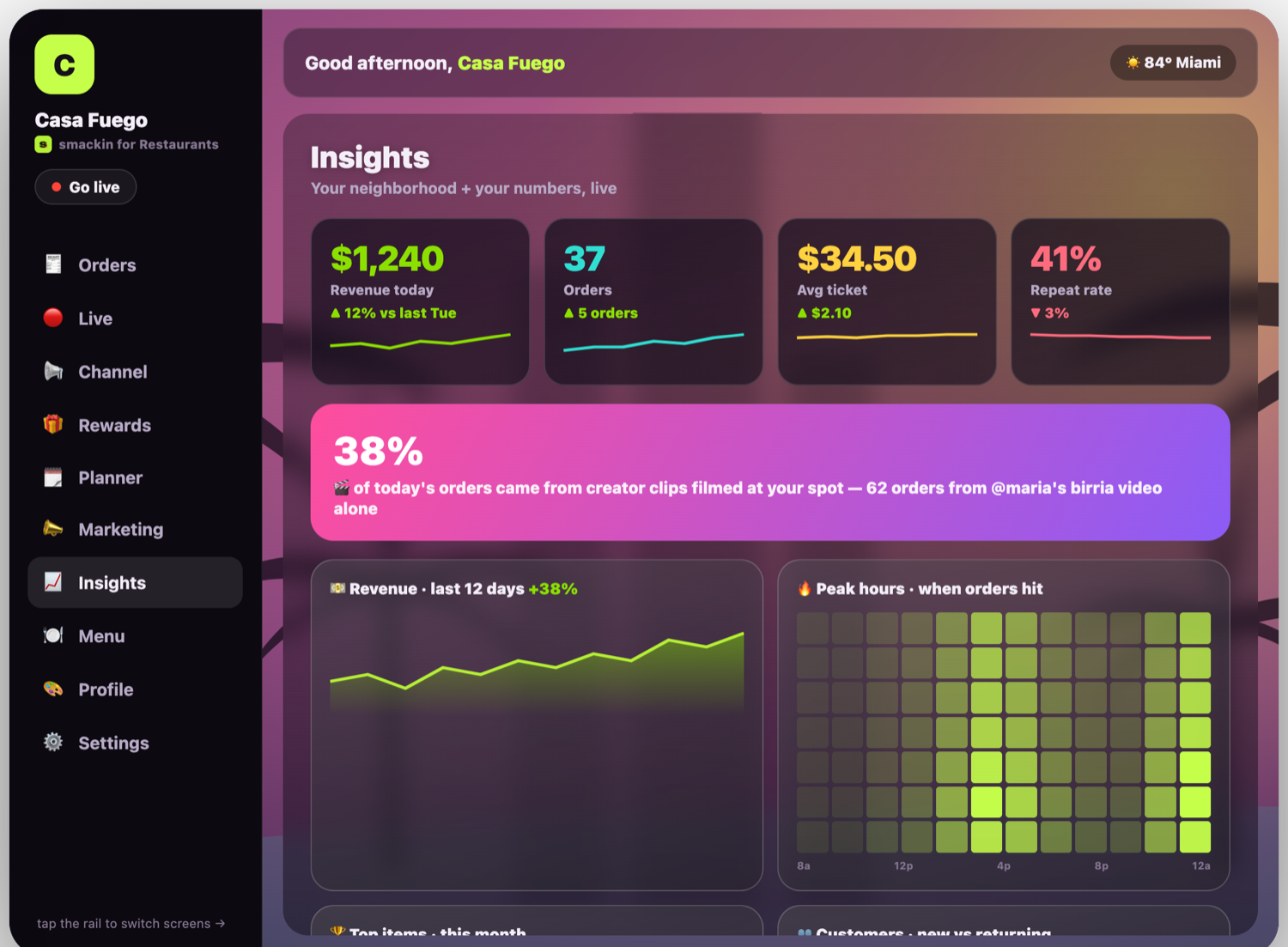
Task: Click '+38%' in Revenue heading
Action: click(553, 589)
